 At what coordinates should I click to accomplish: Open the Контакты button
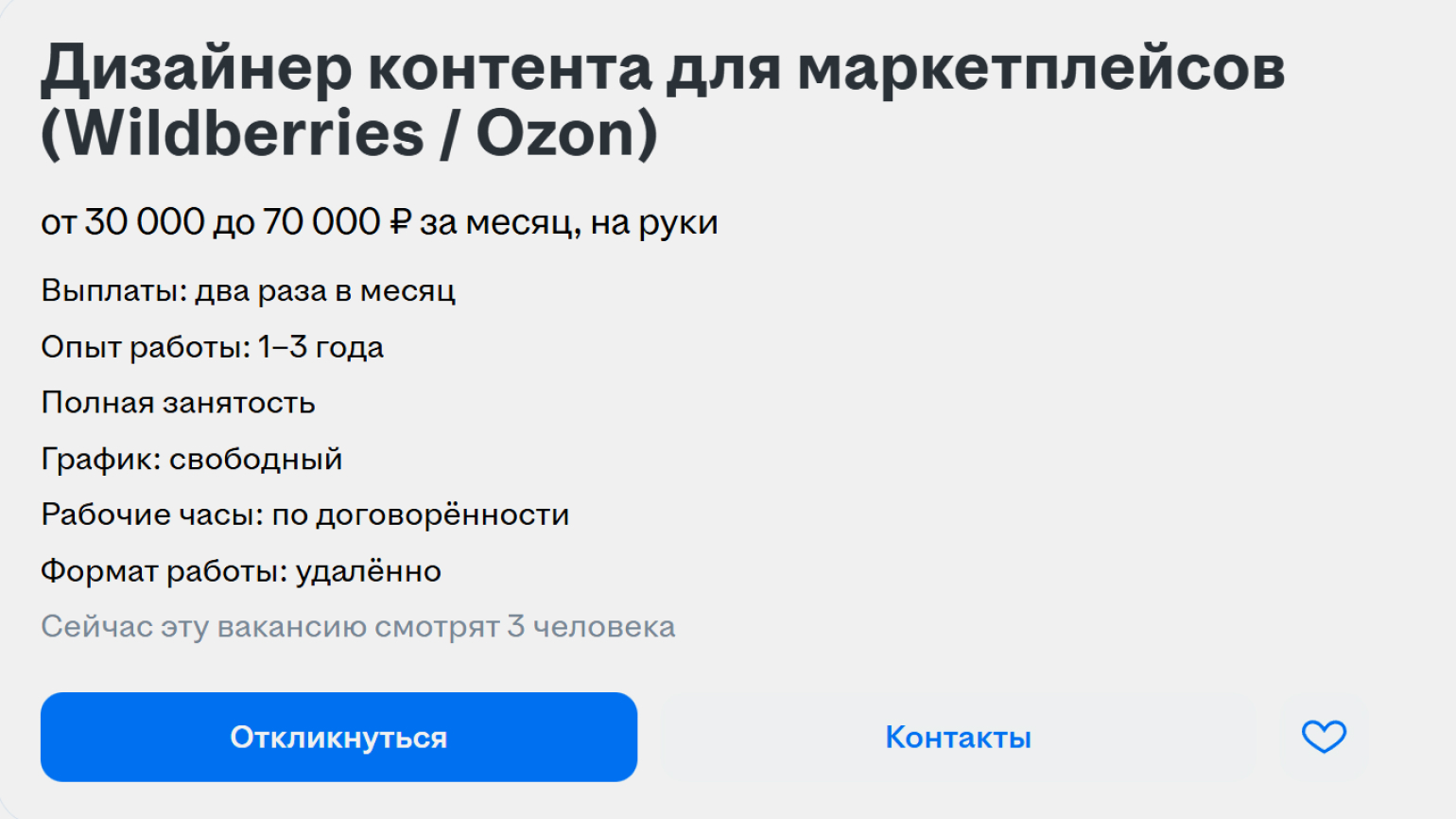958,737
